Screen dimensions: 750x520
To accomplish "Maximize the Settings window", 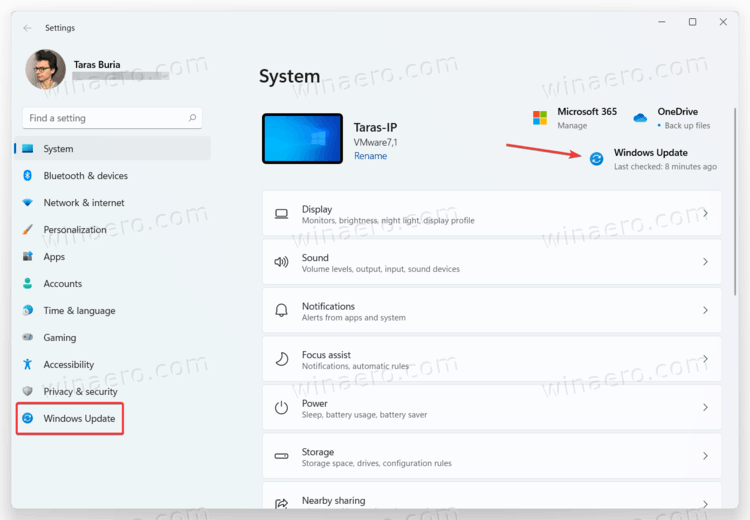I will click(x=692, y=22).
